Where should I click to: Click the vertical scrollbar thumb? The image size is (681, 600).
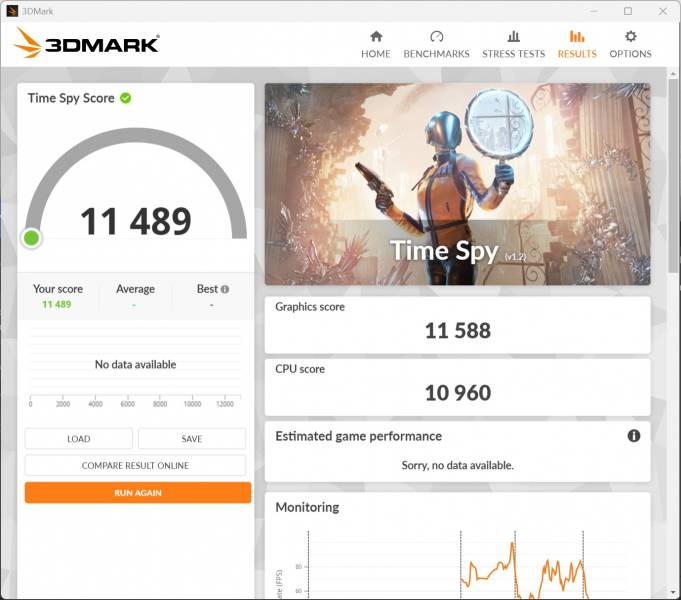click(x=672, y=174)
